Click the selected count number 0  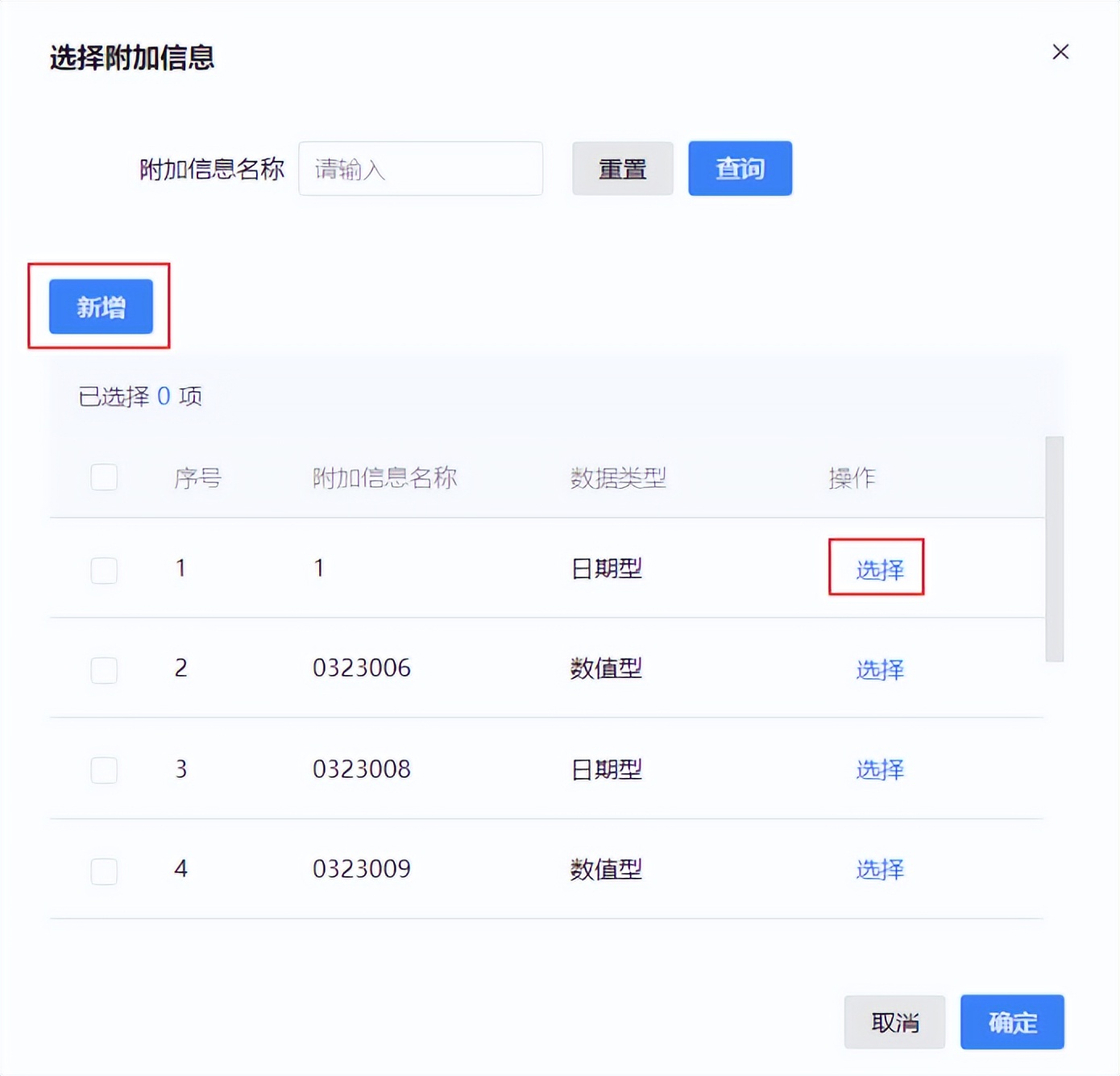coord(164,395)
